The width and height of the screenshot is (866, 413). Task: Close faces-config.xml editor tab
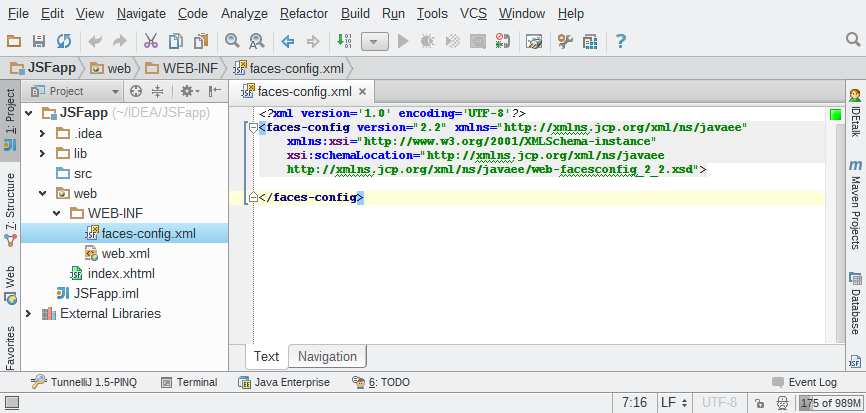pos(362,92)
